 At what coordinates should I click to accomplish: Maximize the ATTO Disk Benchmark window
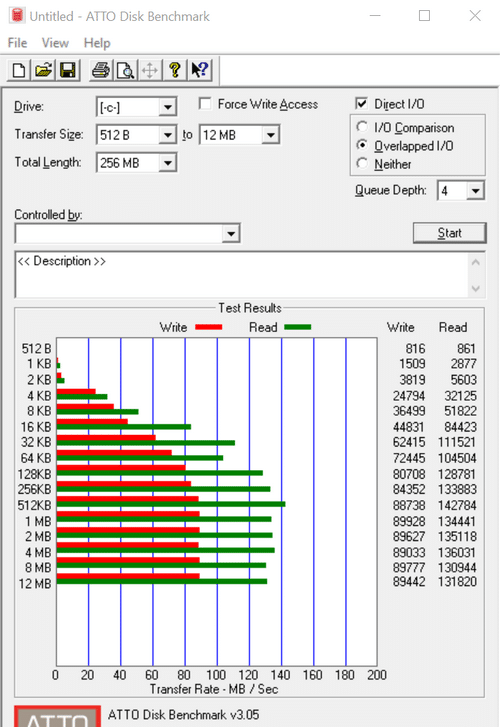coord(424,16)
